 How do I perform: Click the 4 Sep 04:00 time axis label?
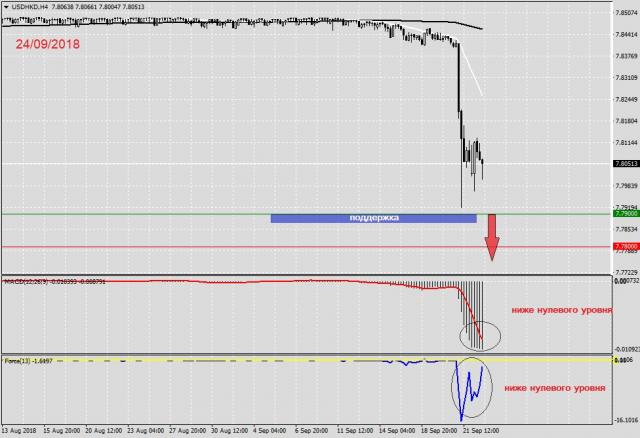point(269,431)
